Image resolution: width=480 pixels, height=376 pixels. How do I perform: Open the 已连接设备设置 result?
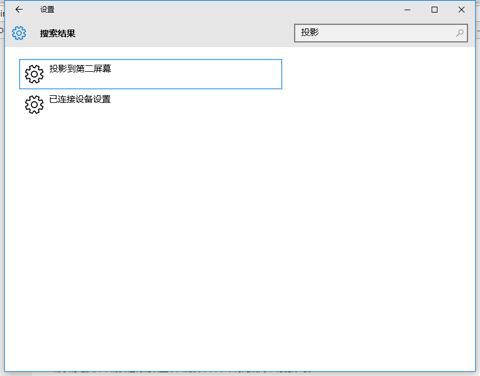point(150,104)
